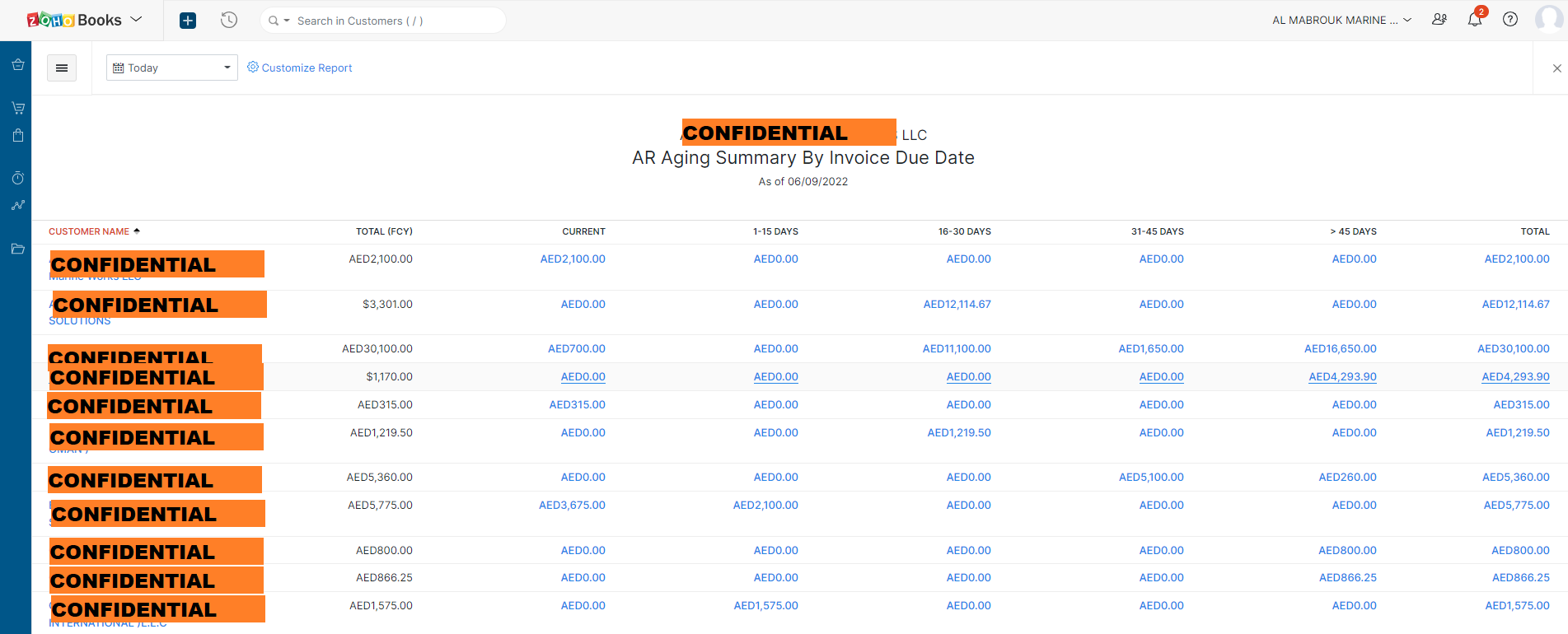Viewport: 1568px width, 634px height.
Task: Open the line-graph icon in sidebar
Action: click(17, 206)
